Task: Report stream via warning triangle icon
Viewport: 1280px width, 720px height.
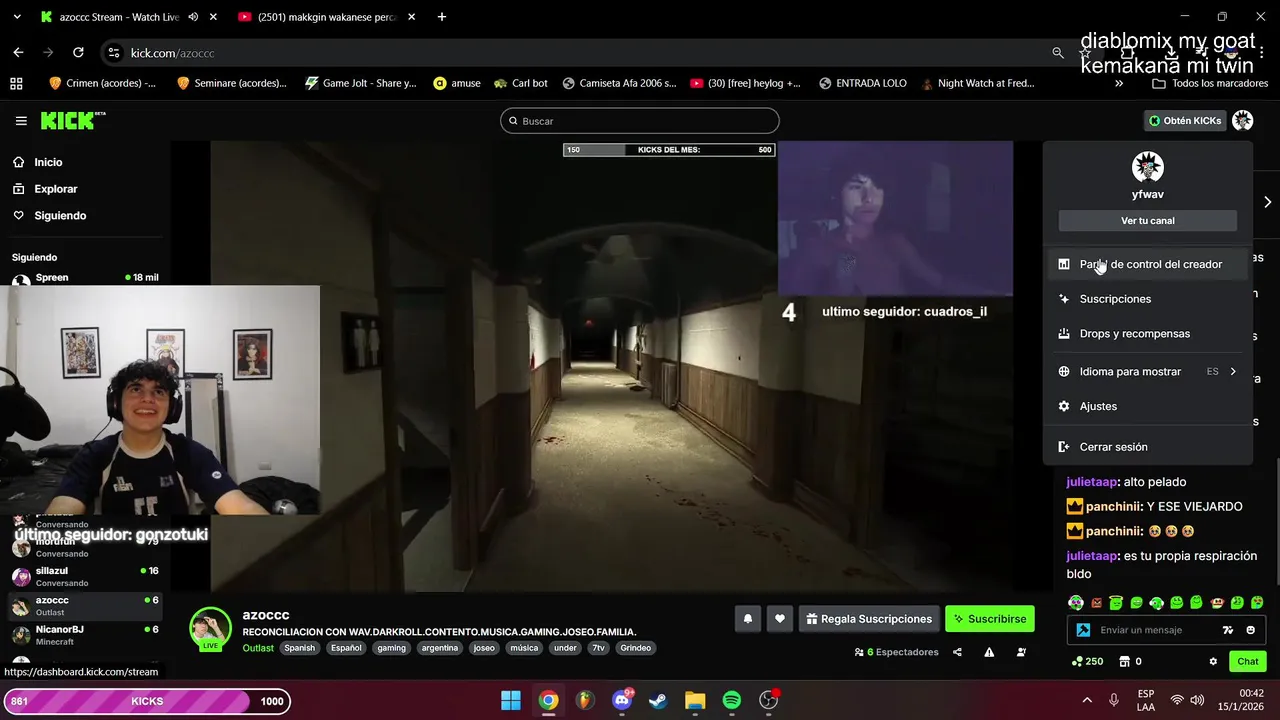Action: [x=989, y=652]
